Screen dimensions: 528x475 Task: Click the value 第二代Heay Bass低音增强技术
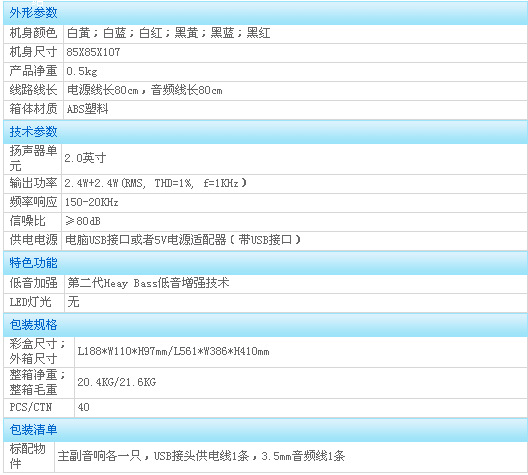pyautogui.click(x=148, y=283)
